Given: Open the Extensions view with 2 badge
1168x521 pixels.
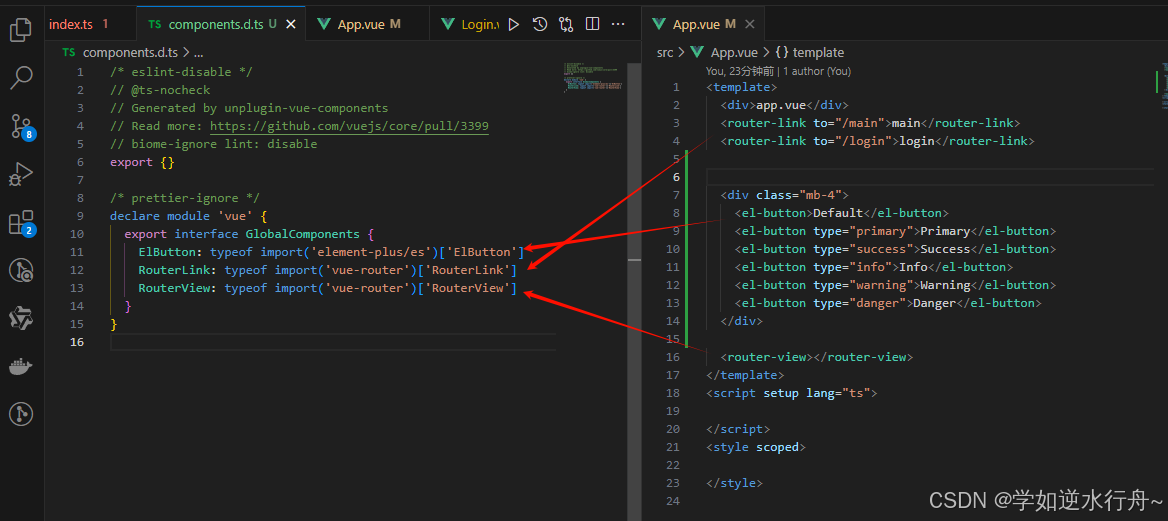Looking at the screenshot, I should tap(21, 222).
